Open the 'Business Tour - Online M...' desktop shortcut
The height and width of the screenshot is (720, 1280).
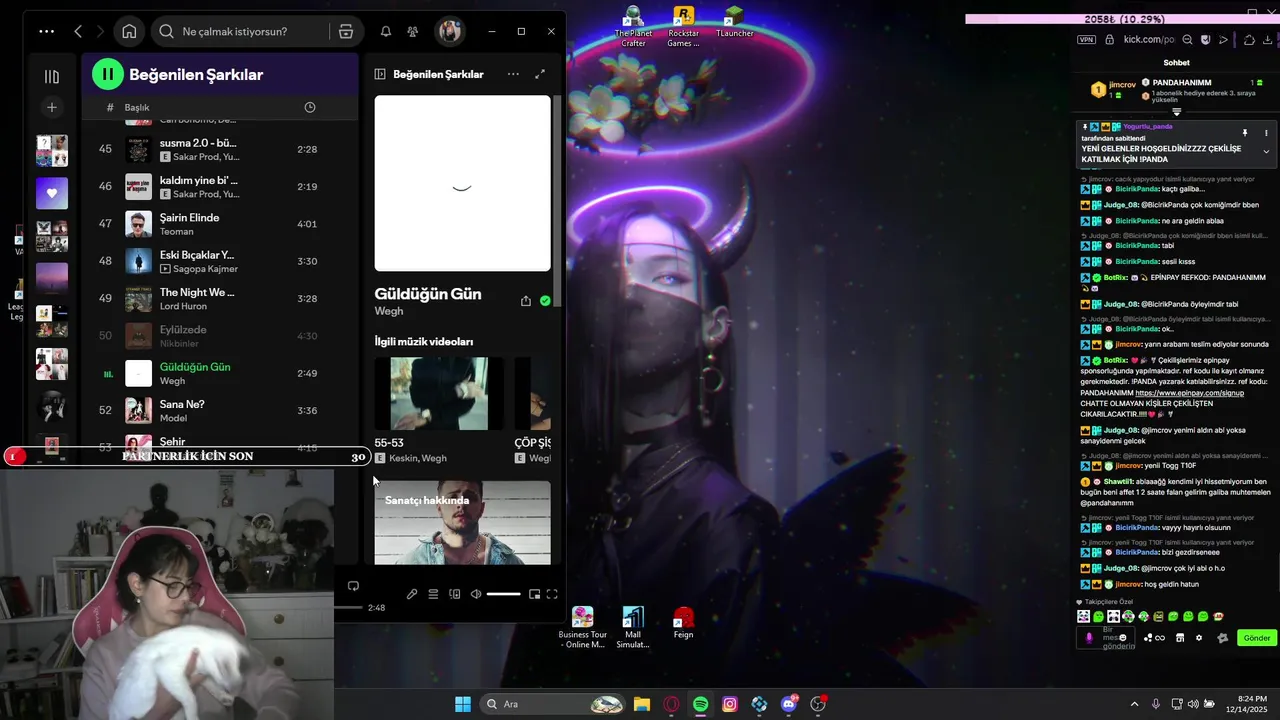pos(582,627)
